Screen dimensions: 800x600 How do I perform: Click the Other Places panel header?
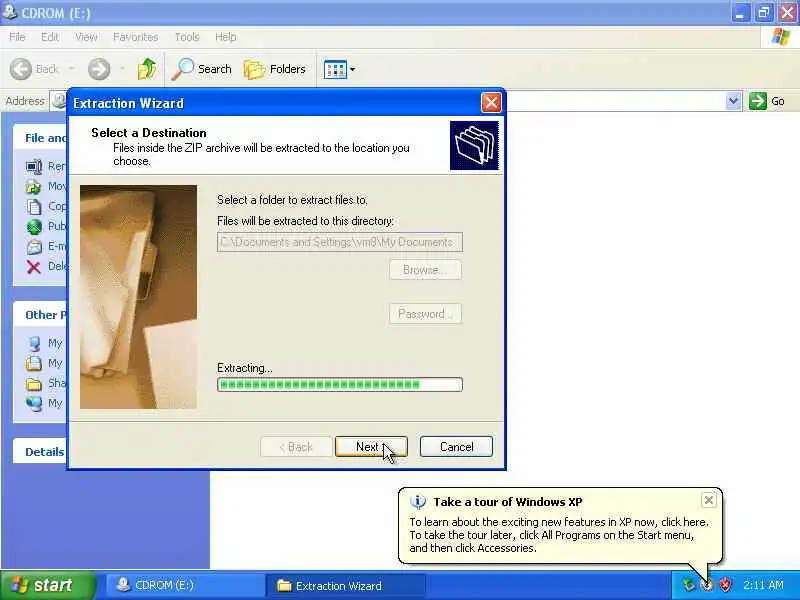point(40,315)
